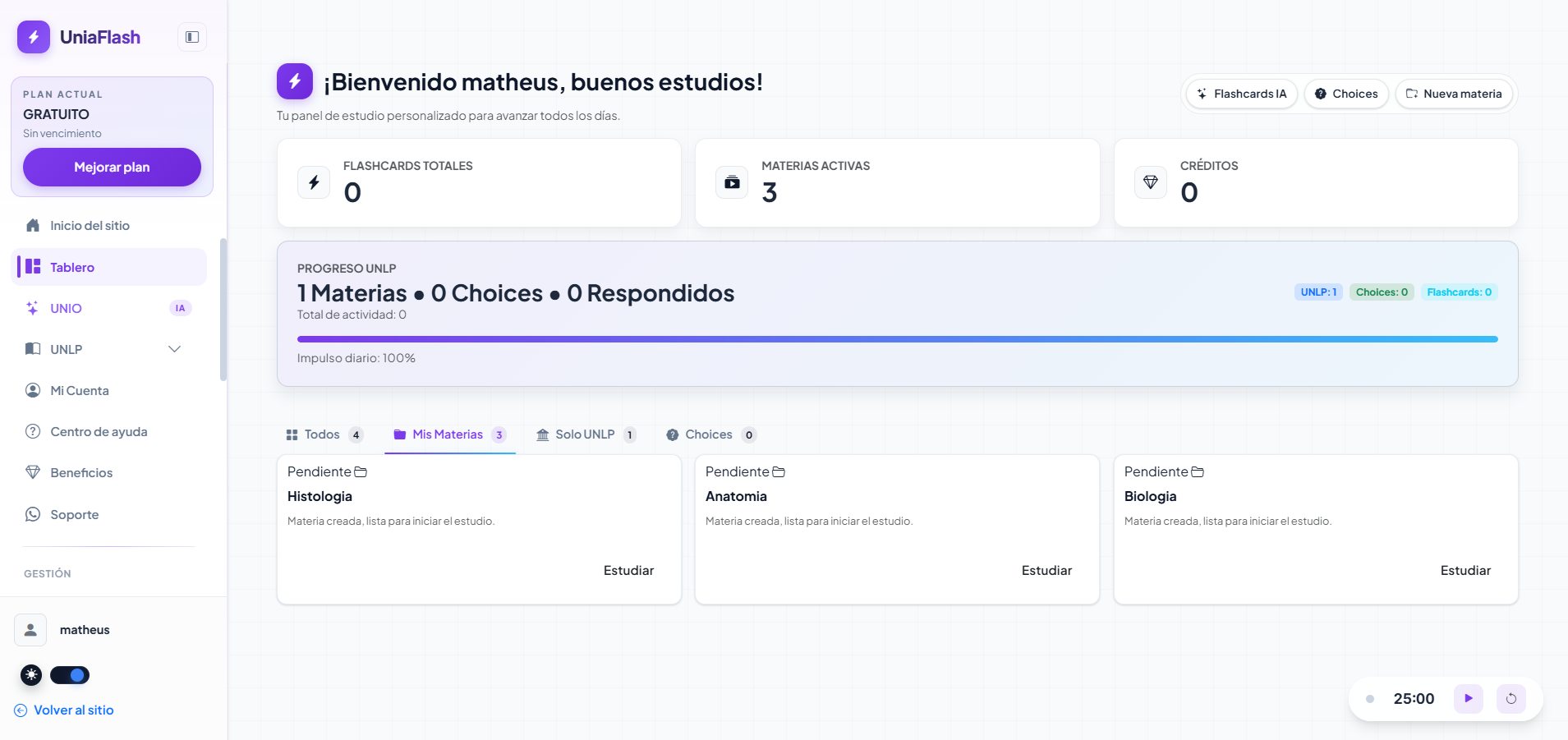1568x740 pixels.
Task: Expand the UNLP sidebar section
Action: pyautogui.click(x=174, y=349)
